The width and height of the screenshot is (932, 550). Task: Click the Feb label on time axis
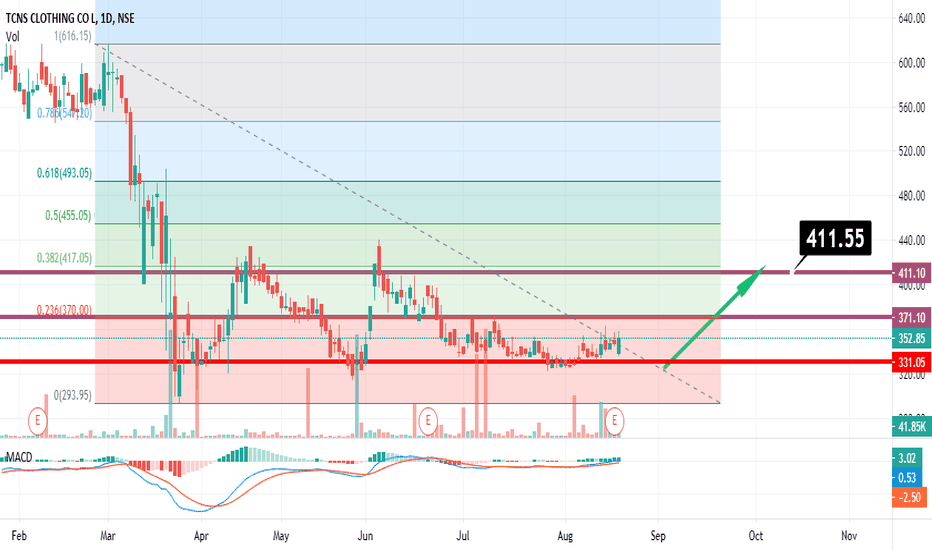pos(19,536)
